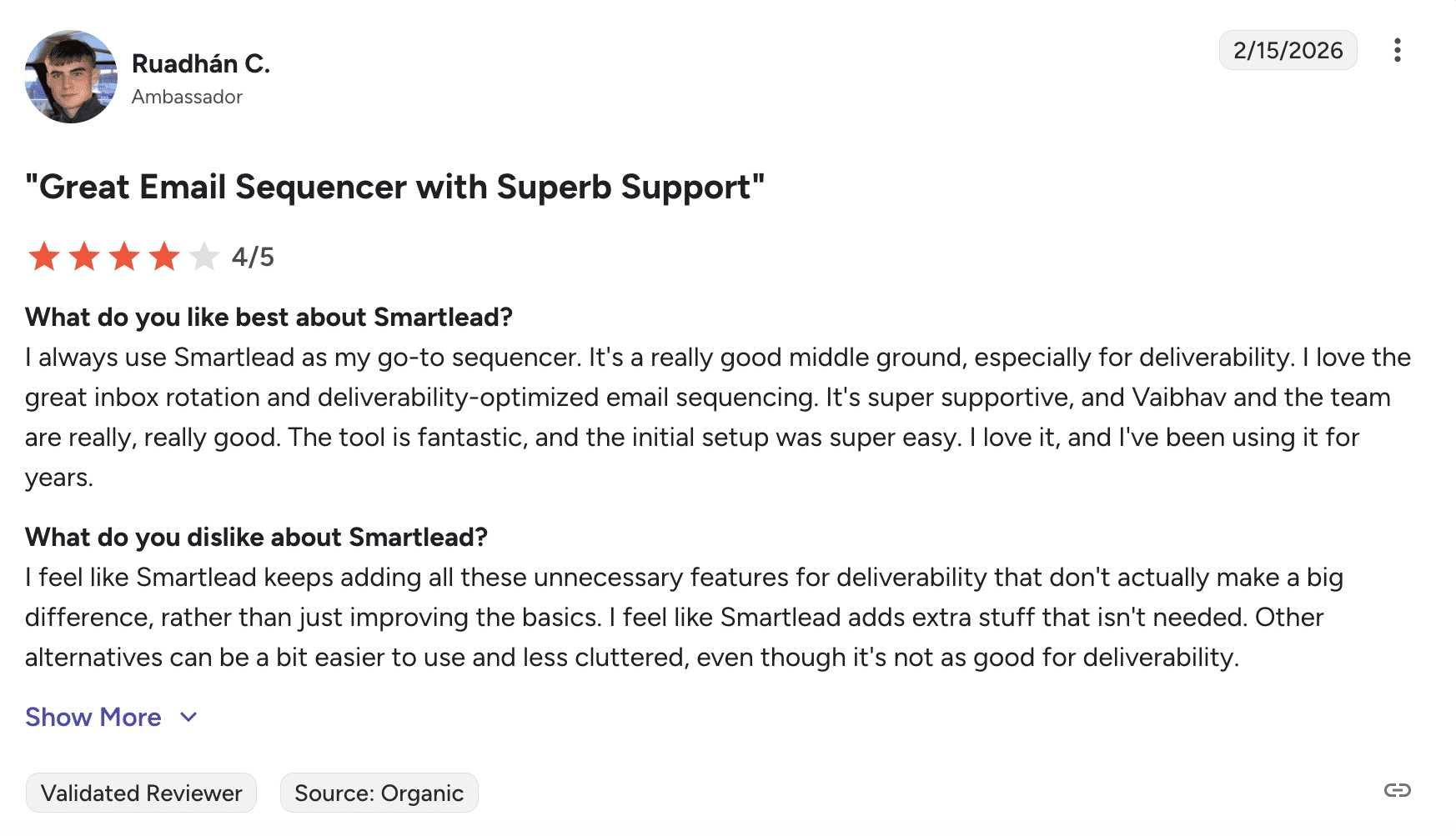Expand the review with Show More
The width and height of the screenshot is (1456, 836).
pos(93,718)
